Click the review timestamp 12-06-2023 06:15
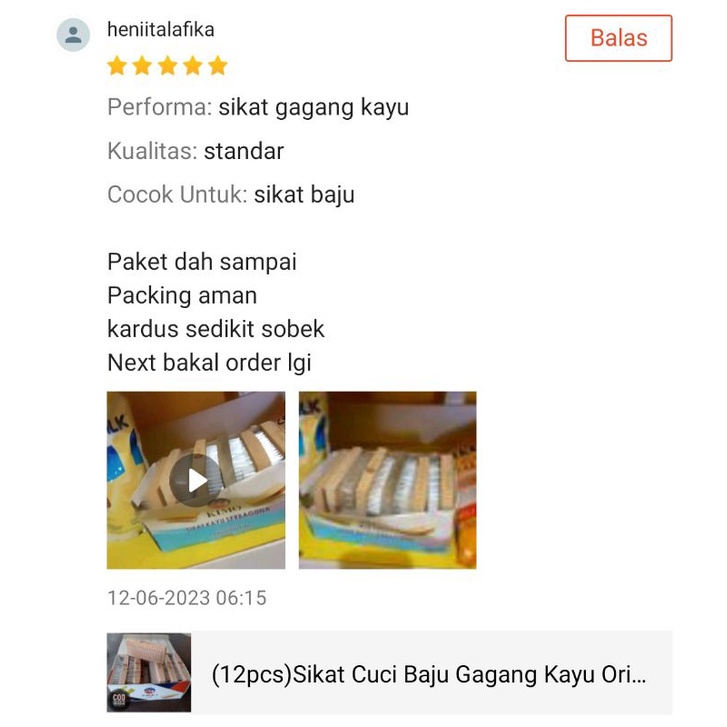The image size is (727, 727). tap(187, 598)
